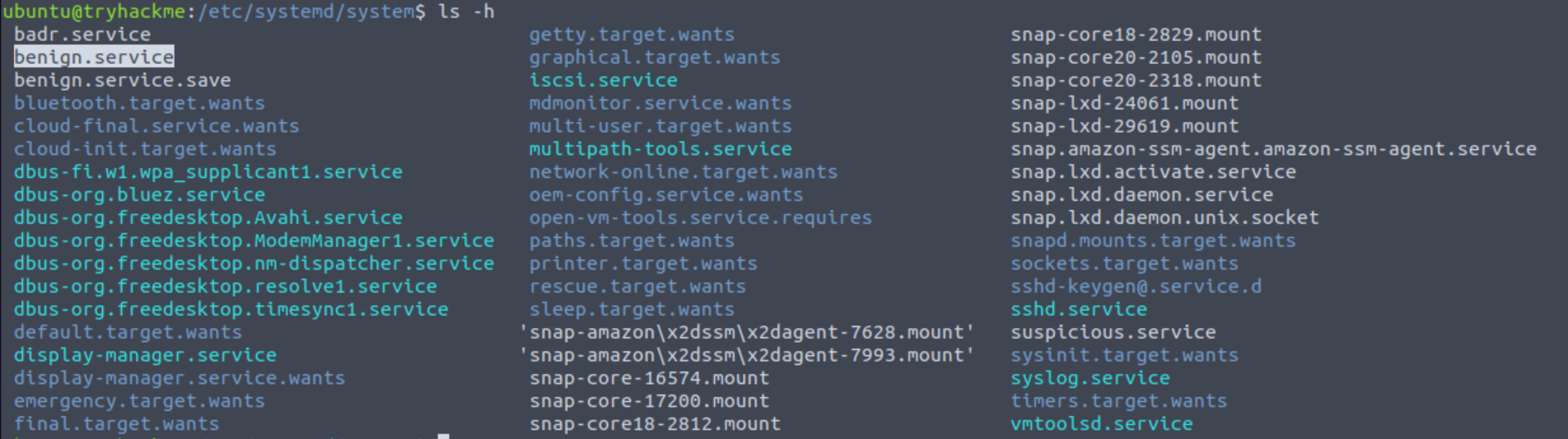1568x439 pixels.
Task: Click the bluetooth.target.wants directory
Action: click(x=139, y=103)
